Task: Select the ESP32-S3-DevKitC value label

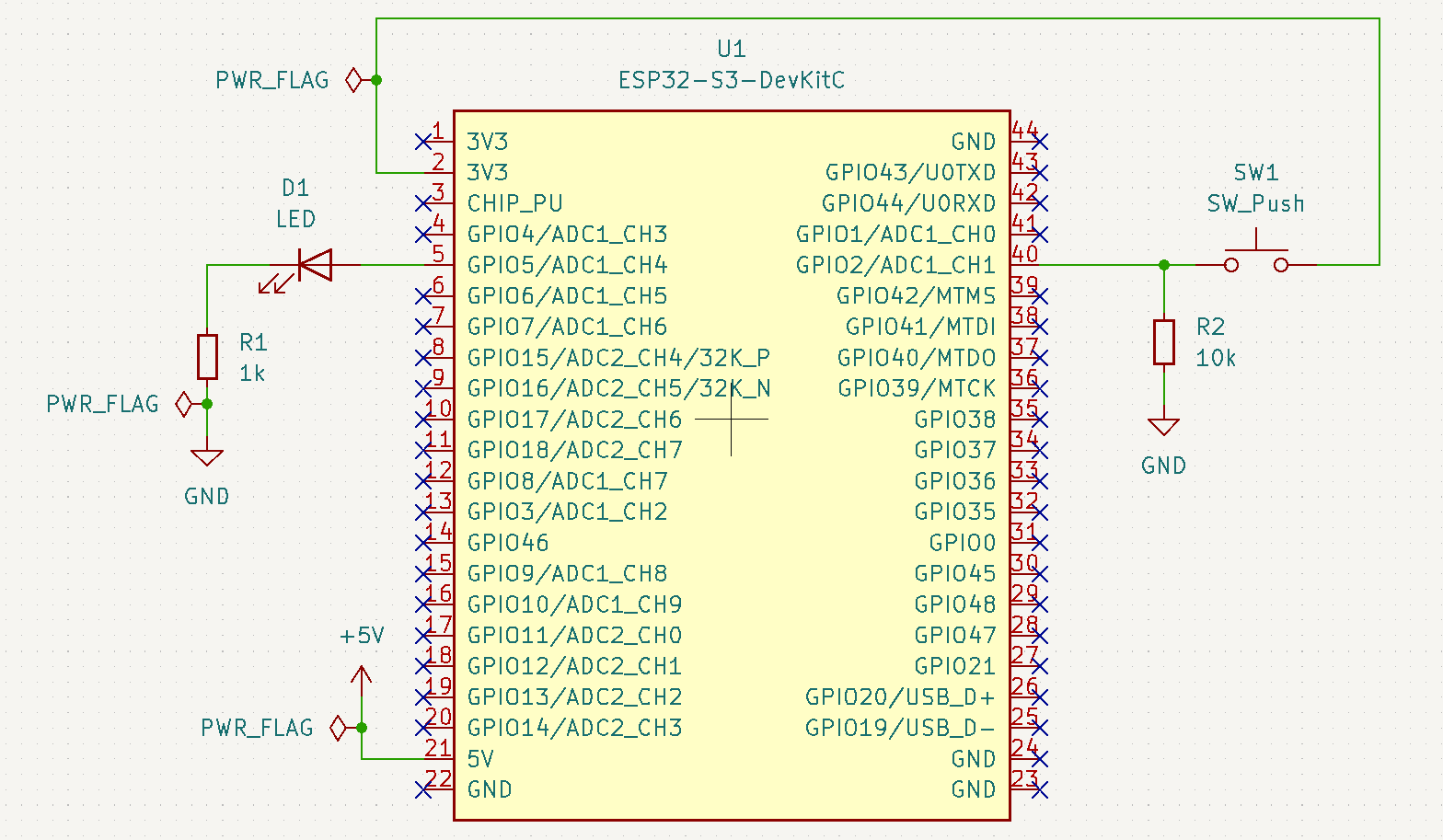Action: point(732,80)
